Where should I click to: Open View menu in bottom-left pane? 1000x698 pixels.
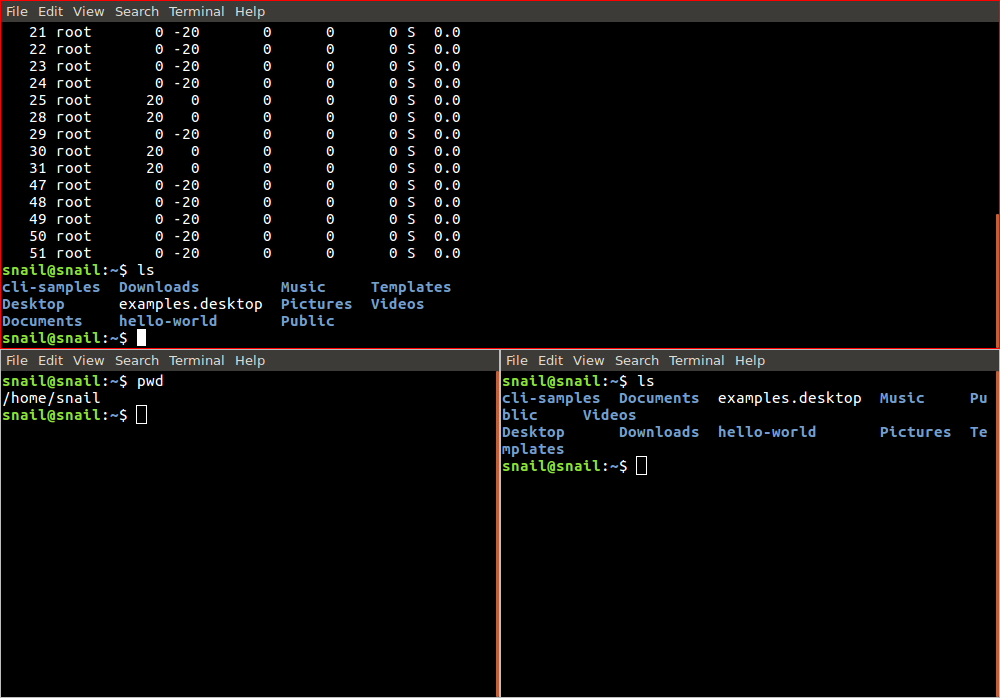(88, 361)
